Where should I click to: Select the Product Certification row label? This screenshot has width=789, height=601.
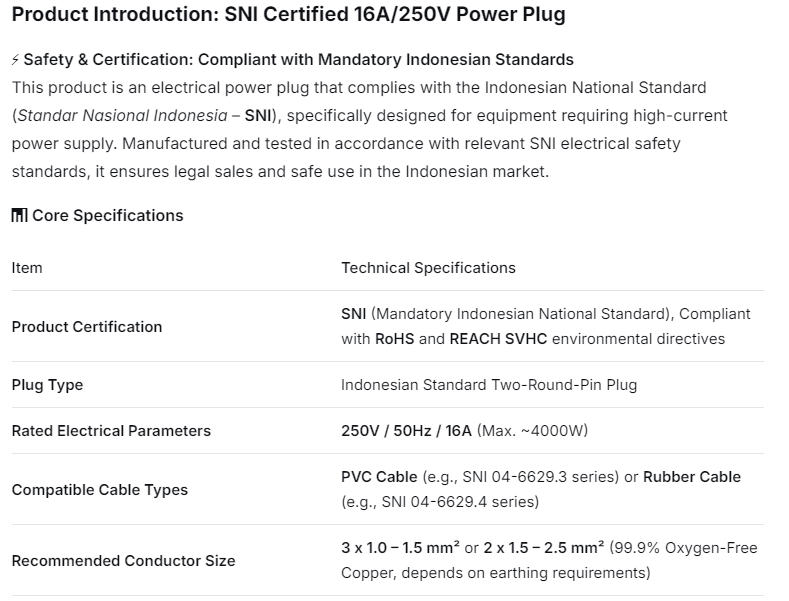[x=86, y=327]
